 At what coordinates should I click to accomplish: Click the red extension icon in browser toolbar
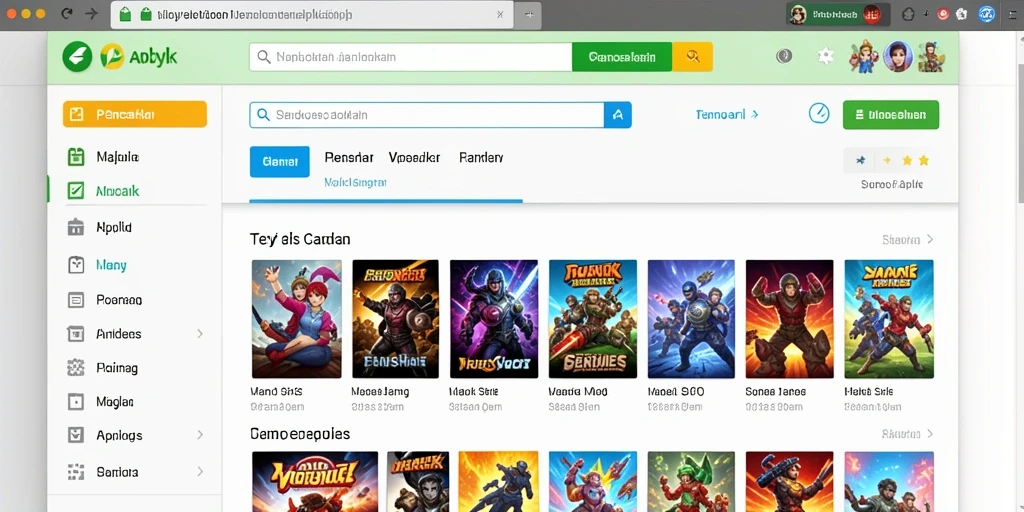(942, 14)
